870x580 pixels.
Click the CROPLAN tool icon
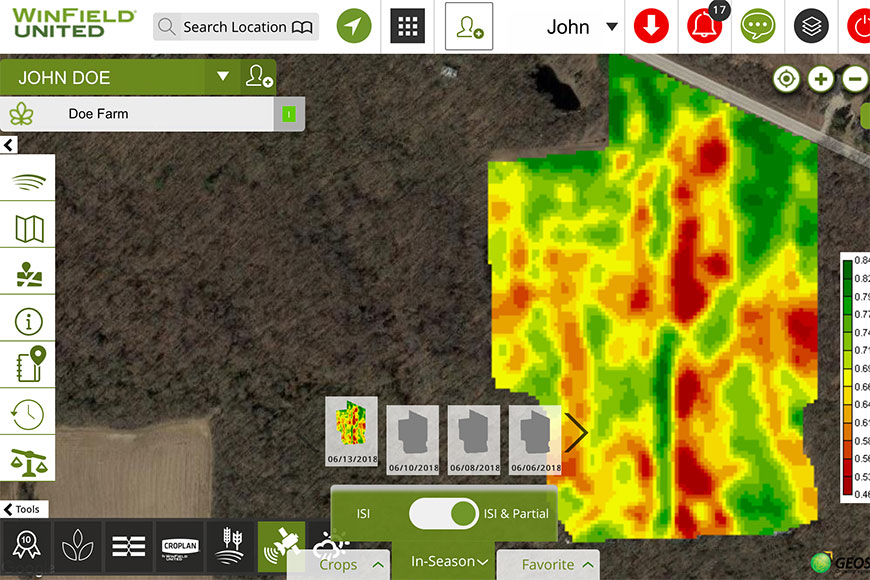coord(181,547)
